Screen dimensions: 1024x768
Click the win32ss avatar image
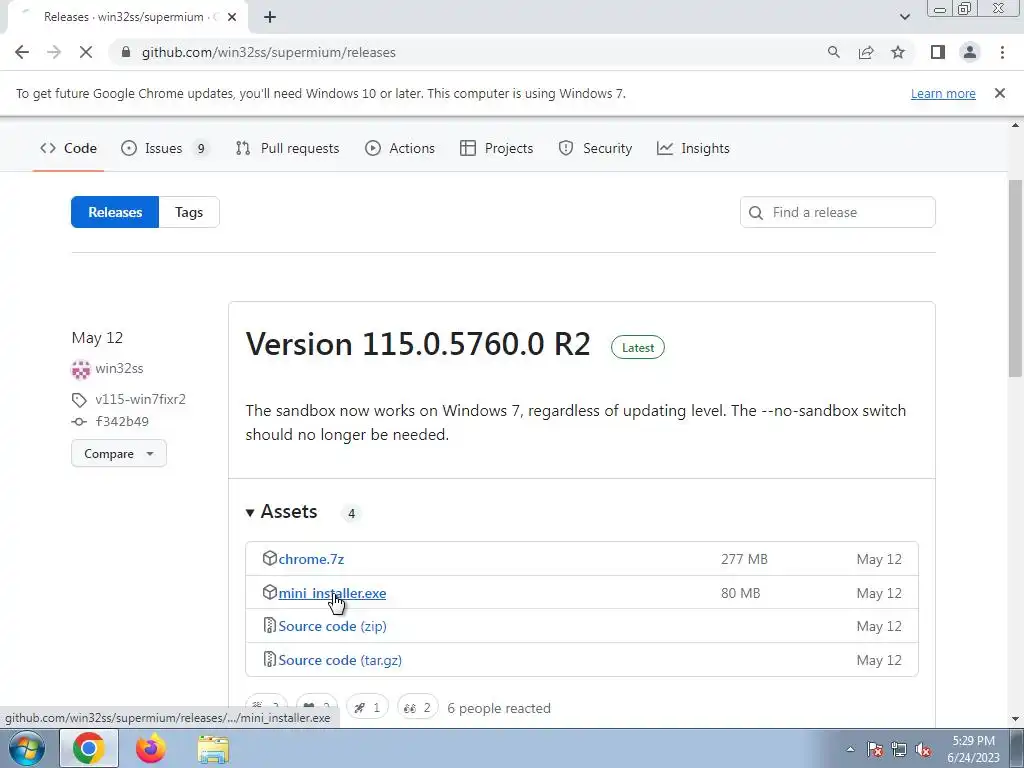click(80, 369)
